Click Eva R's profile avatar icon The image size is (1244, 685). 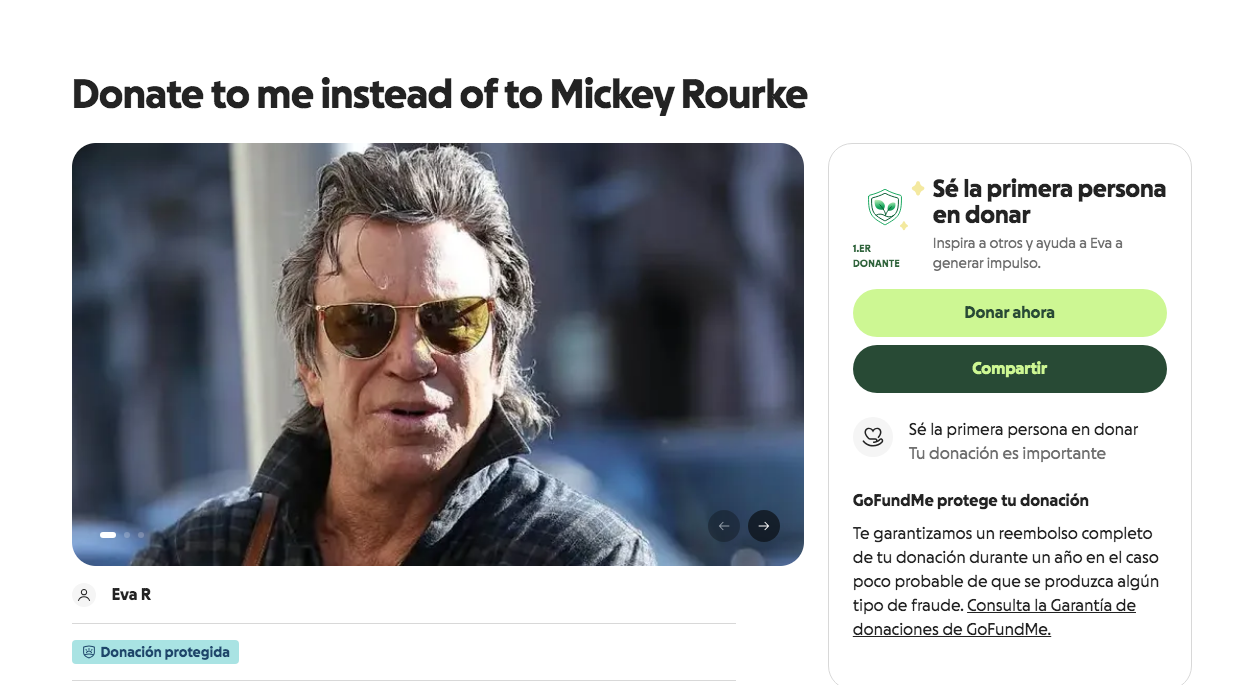(83, 594)
